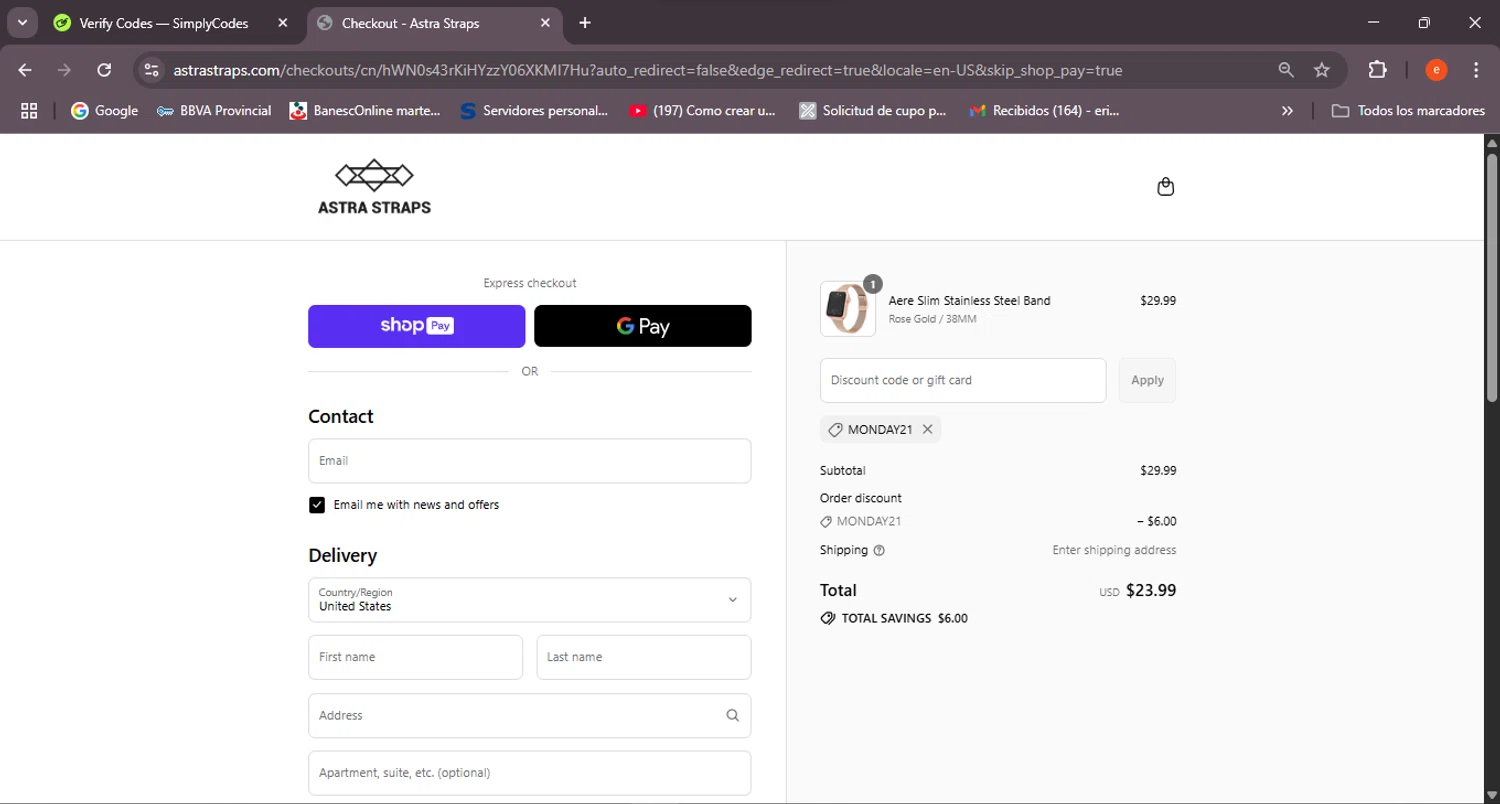Click the Enter shipping address text
Viewport: 1500px width, 804px height.
pos(1114,550)
